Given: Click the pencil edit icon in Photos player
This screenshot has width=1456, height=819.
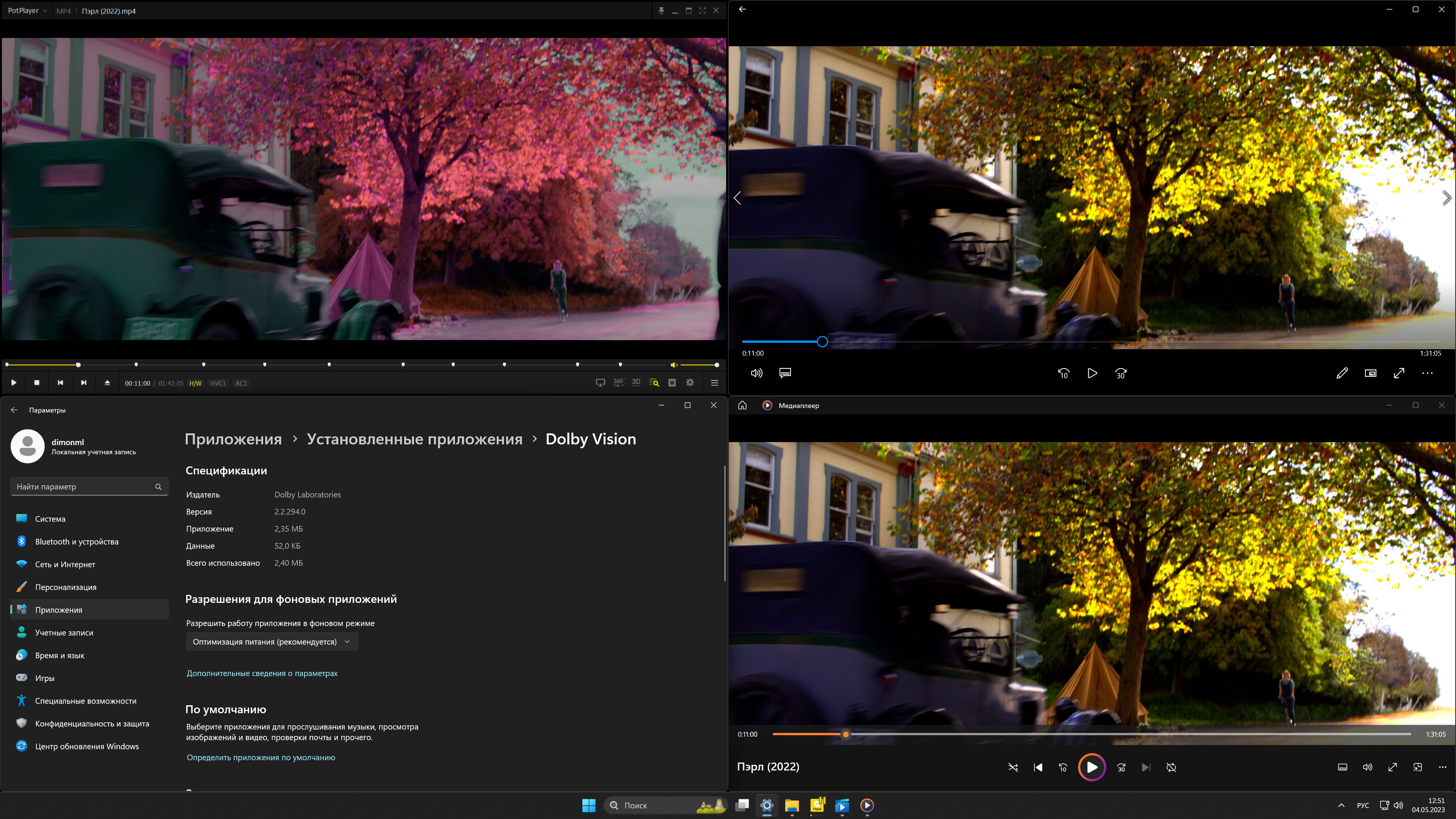Looking at the screenshot, I should pos(1342,373).
